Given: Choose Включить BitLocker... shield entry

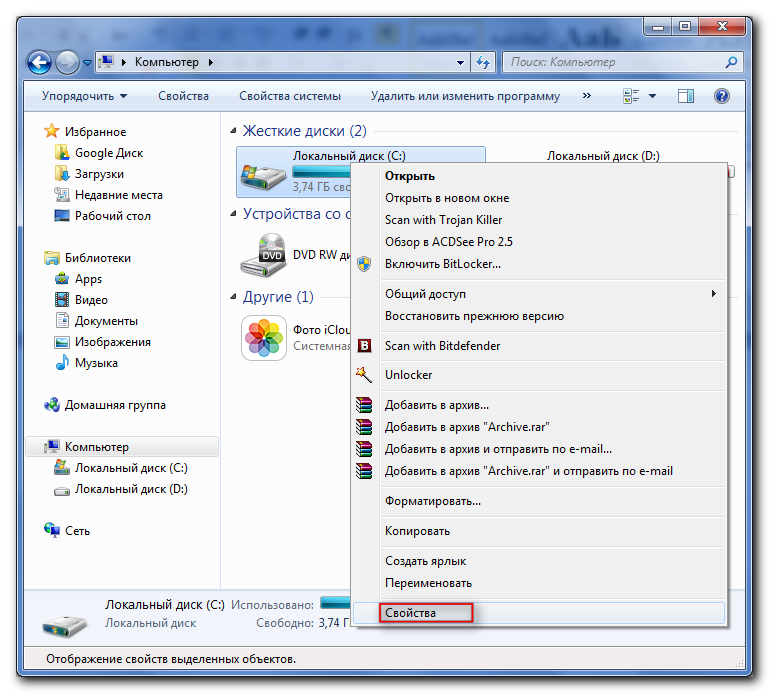Looking at the screenshot, I should (539, 264).
